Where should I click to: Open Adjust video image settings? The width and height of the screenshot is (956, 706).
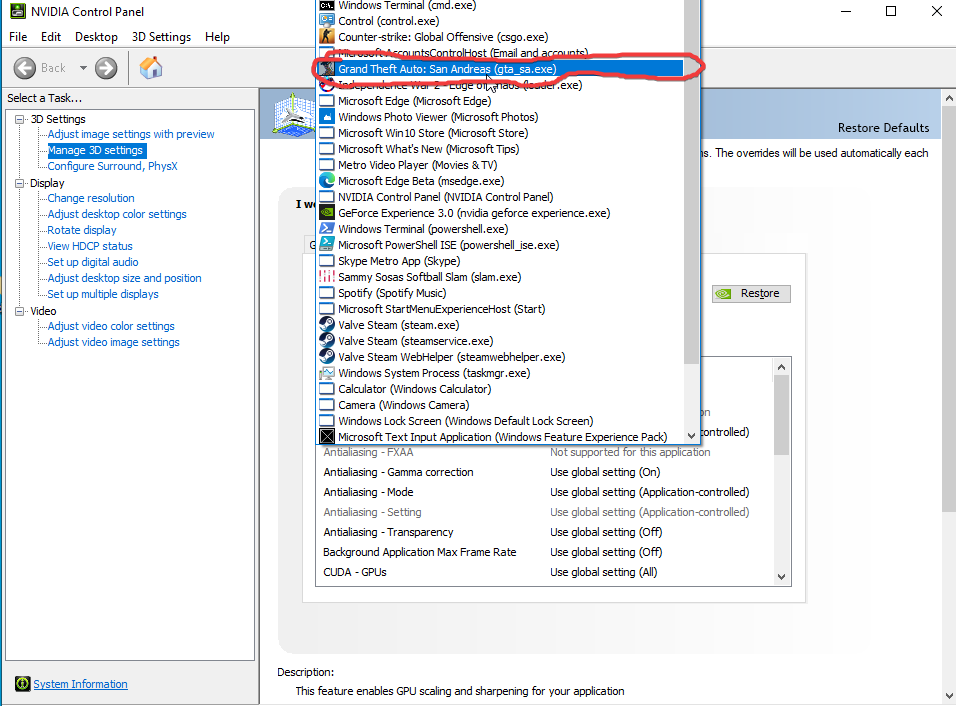[113, 342]
